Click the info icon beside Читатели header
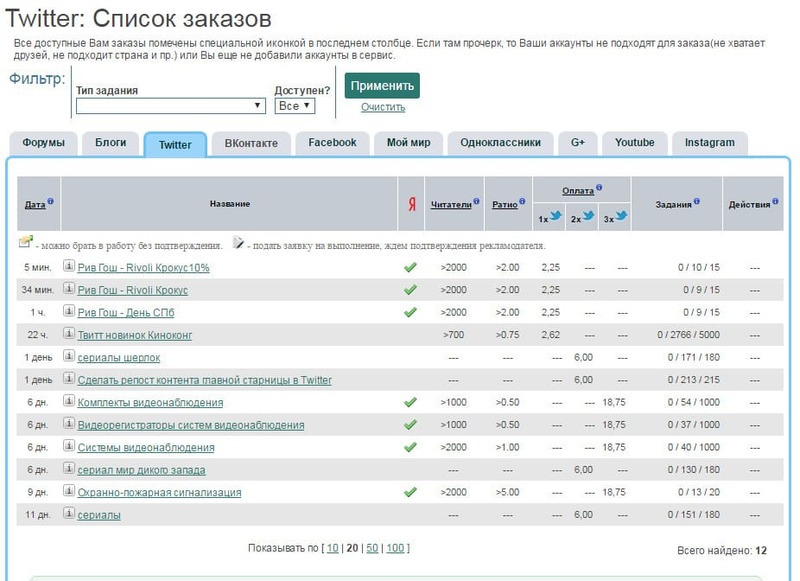800x581 pixels. tap(477, 201)
